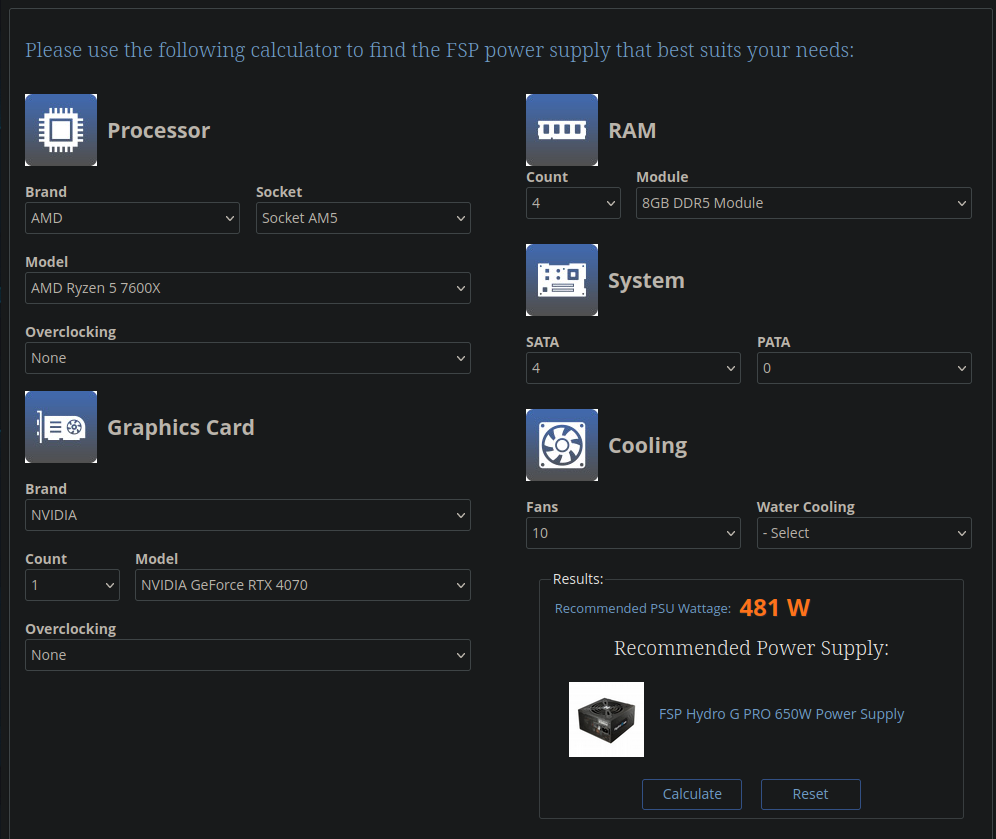The width and height of the screenshot is (996, 839).
Task: Click the Processor chip icon
Action: pos(61,130)
